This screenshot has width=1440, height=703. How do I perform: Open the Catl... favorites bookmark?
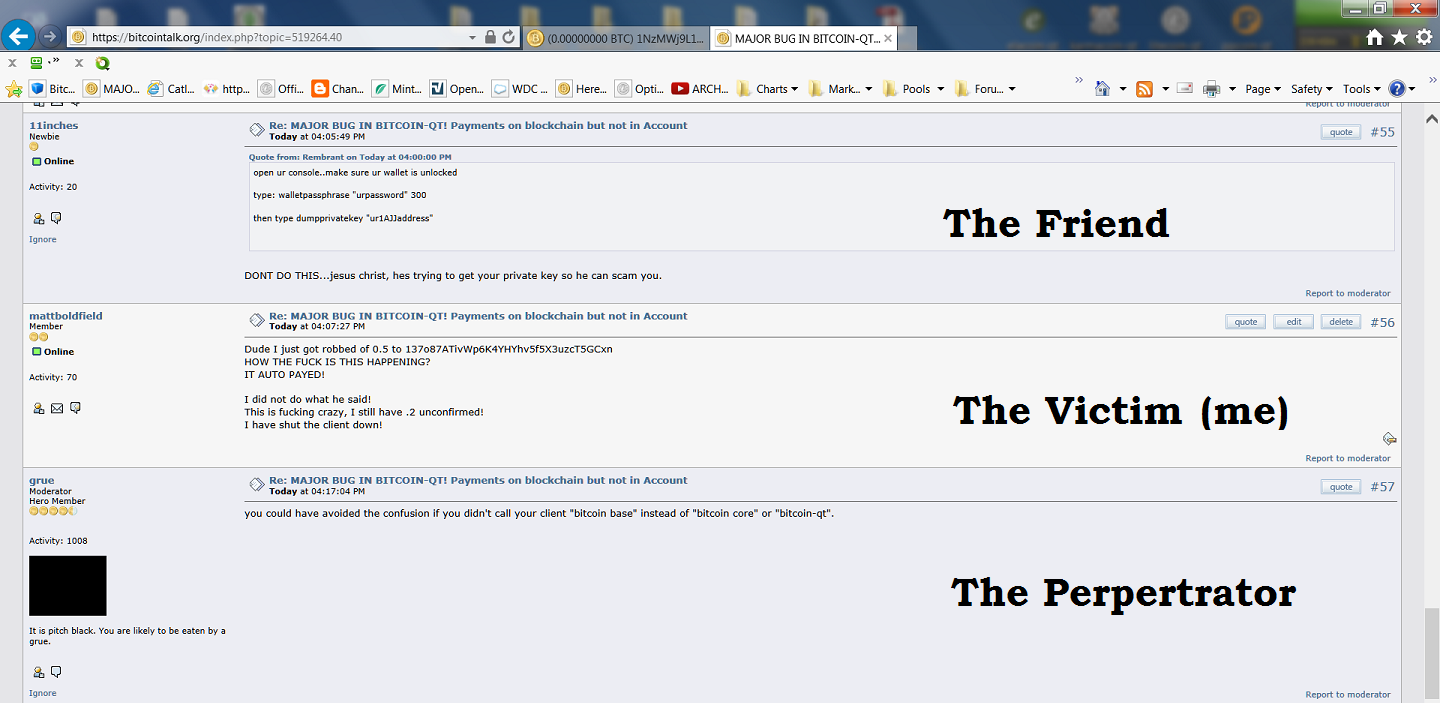(171, 89)
